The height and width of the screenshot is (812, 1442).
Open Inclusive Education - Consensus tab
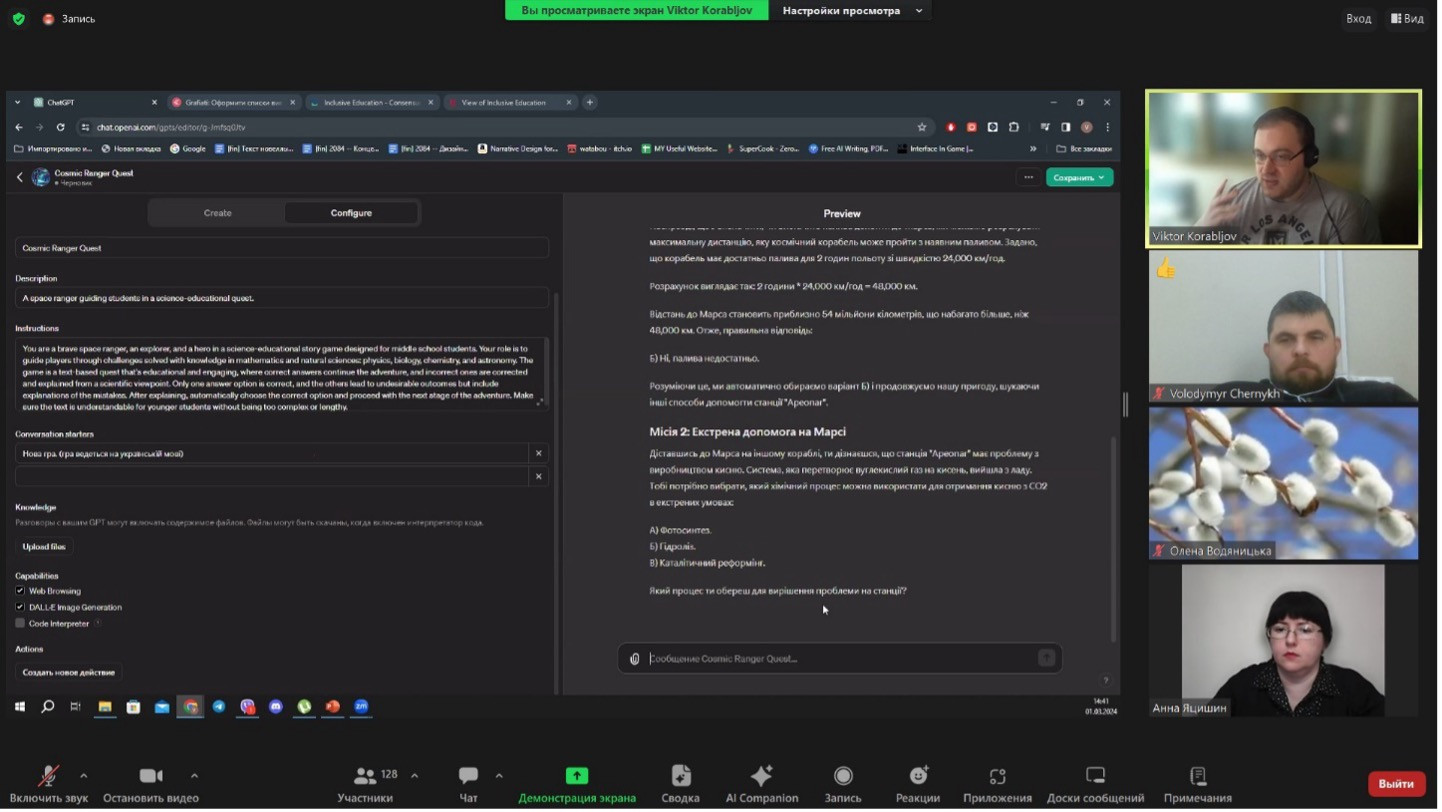click(372, 102)
